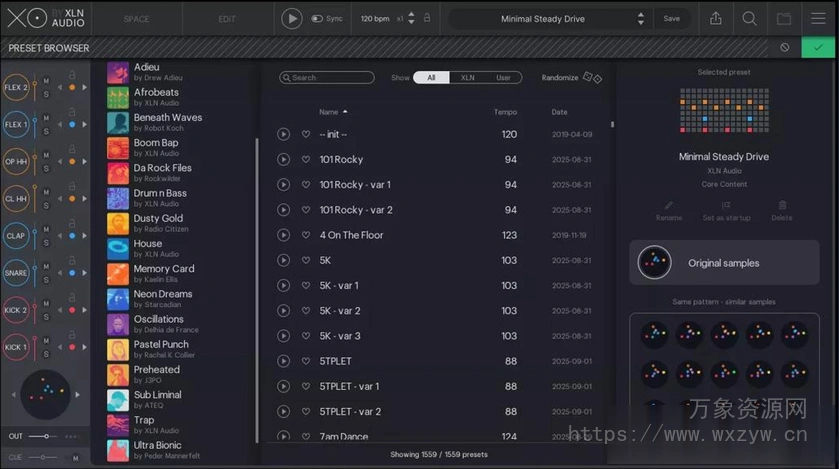Select the XLN filter

(468, 78)
